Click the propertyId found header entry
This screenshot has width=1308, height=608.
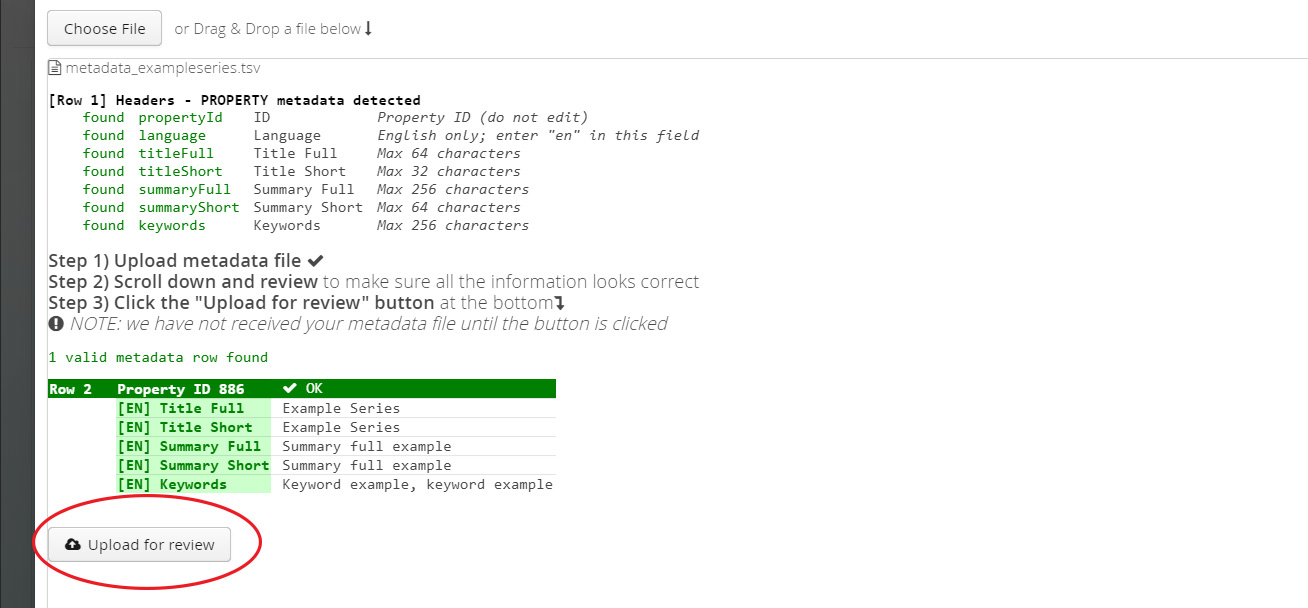180,117
